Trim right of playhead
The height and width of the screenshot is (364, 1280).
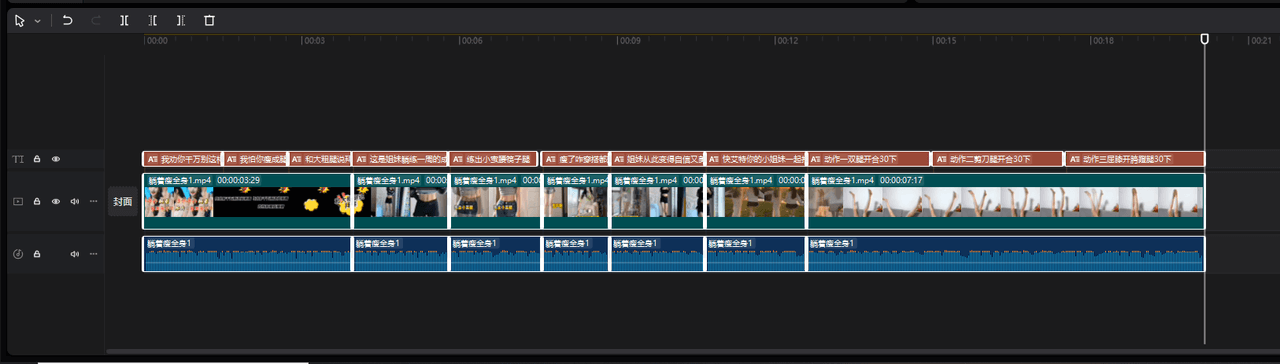pyautogui.click(x=180, y=20)
